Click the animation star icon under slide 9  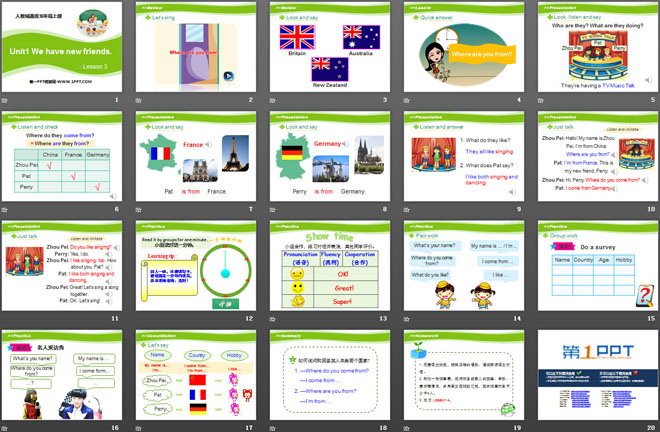407,209
